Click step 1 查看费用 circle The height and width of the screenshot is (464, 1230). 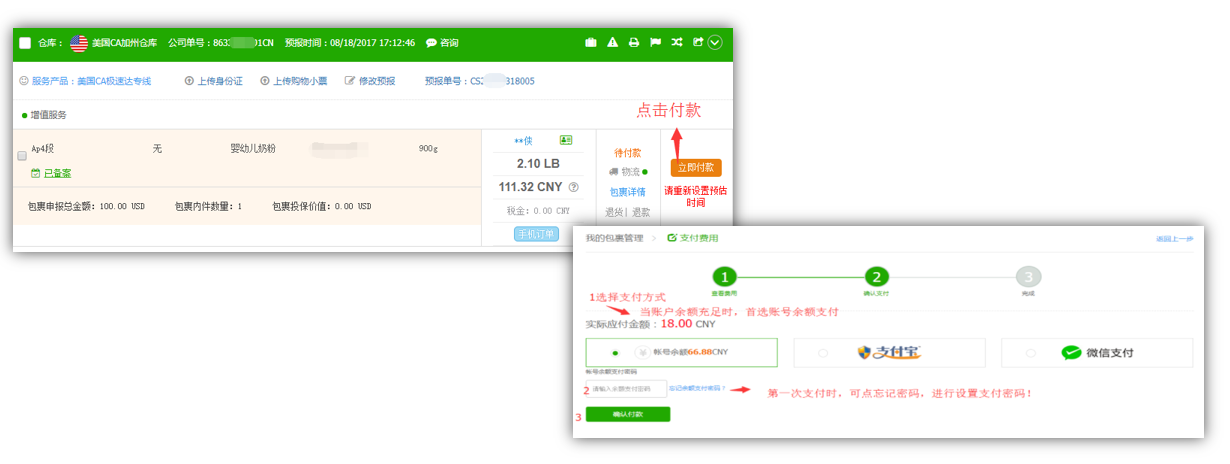coord(724,277)
